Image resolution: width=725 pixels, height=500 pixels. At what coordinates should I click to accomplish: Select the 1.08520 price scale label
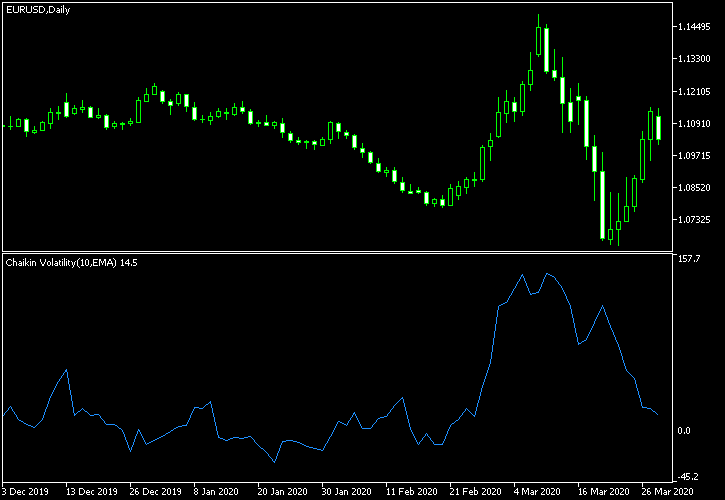[694, 187]
